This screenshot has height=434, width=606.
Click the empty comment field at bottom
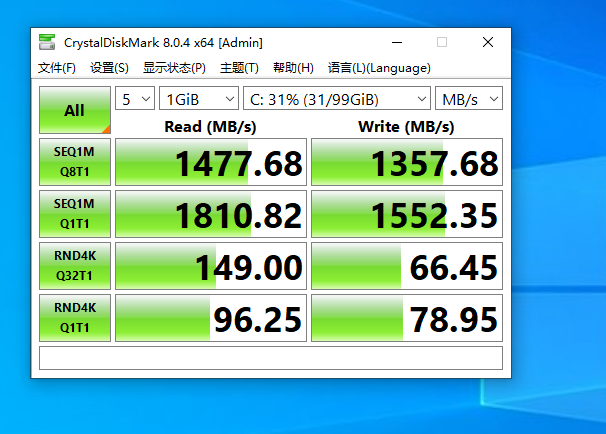tap(271, 358)
